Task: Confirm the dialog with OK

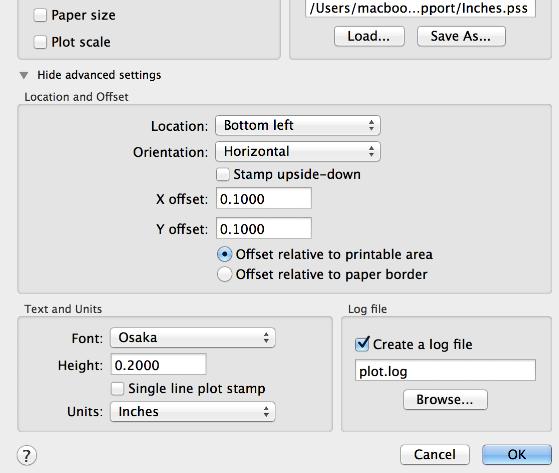Action: [x=517, y=454]
